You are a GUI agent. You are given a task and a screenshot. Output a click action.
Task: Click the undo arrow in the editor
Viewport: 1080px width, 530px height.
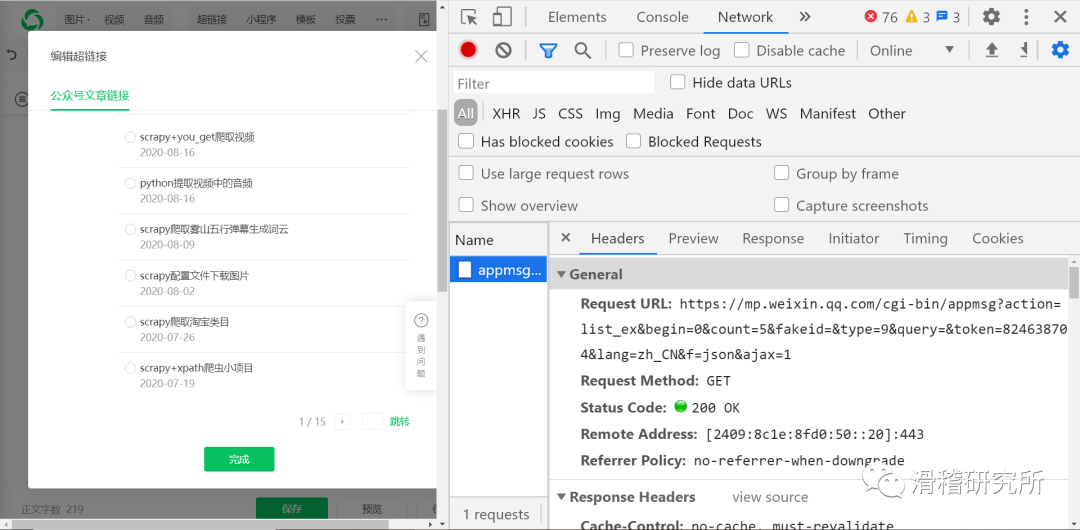(12, 54)
